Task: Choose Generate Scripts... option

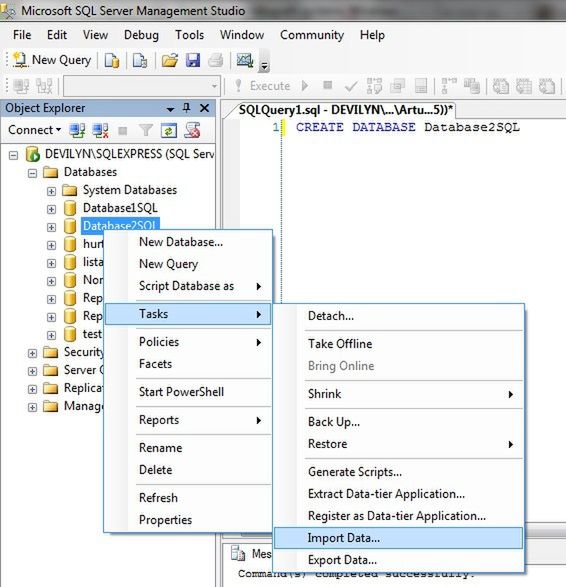Action: click(399, 472)
